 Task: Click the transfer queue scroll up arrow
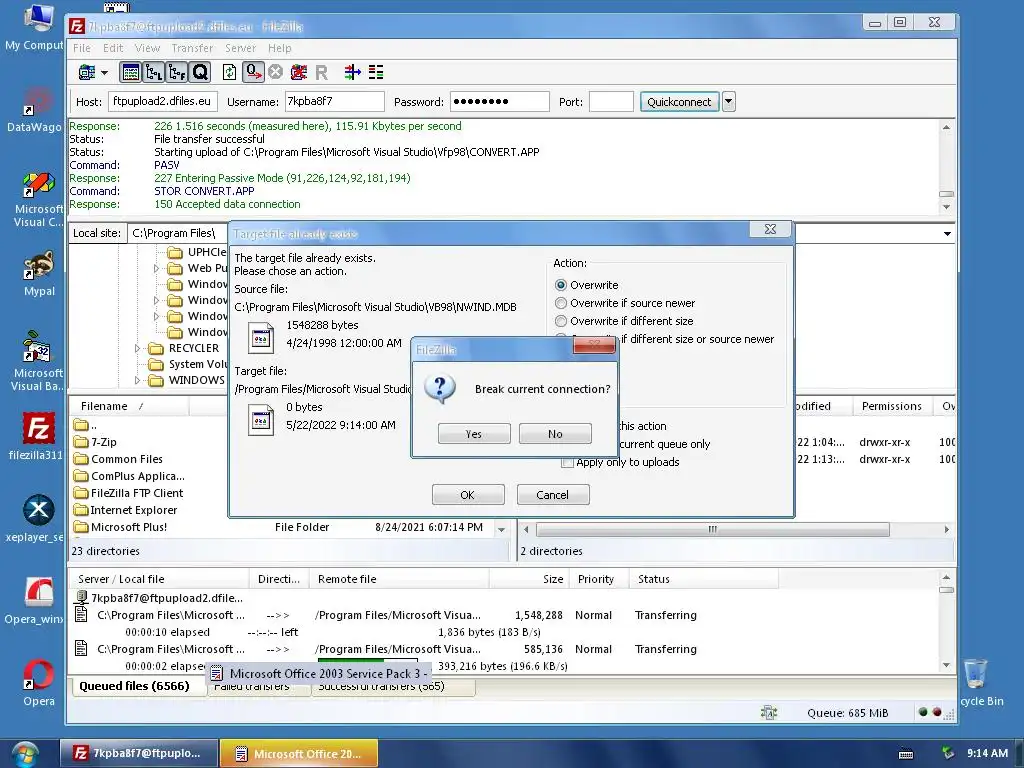[946, 578]
